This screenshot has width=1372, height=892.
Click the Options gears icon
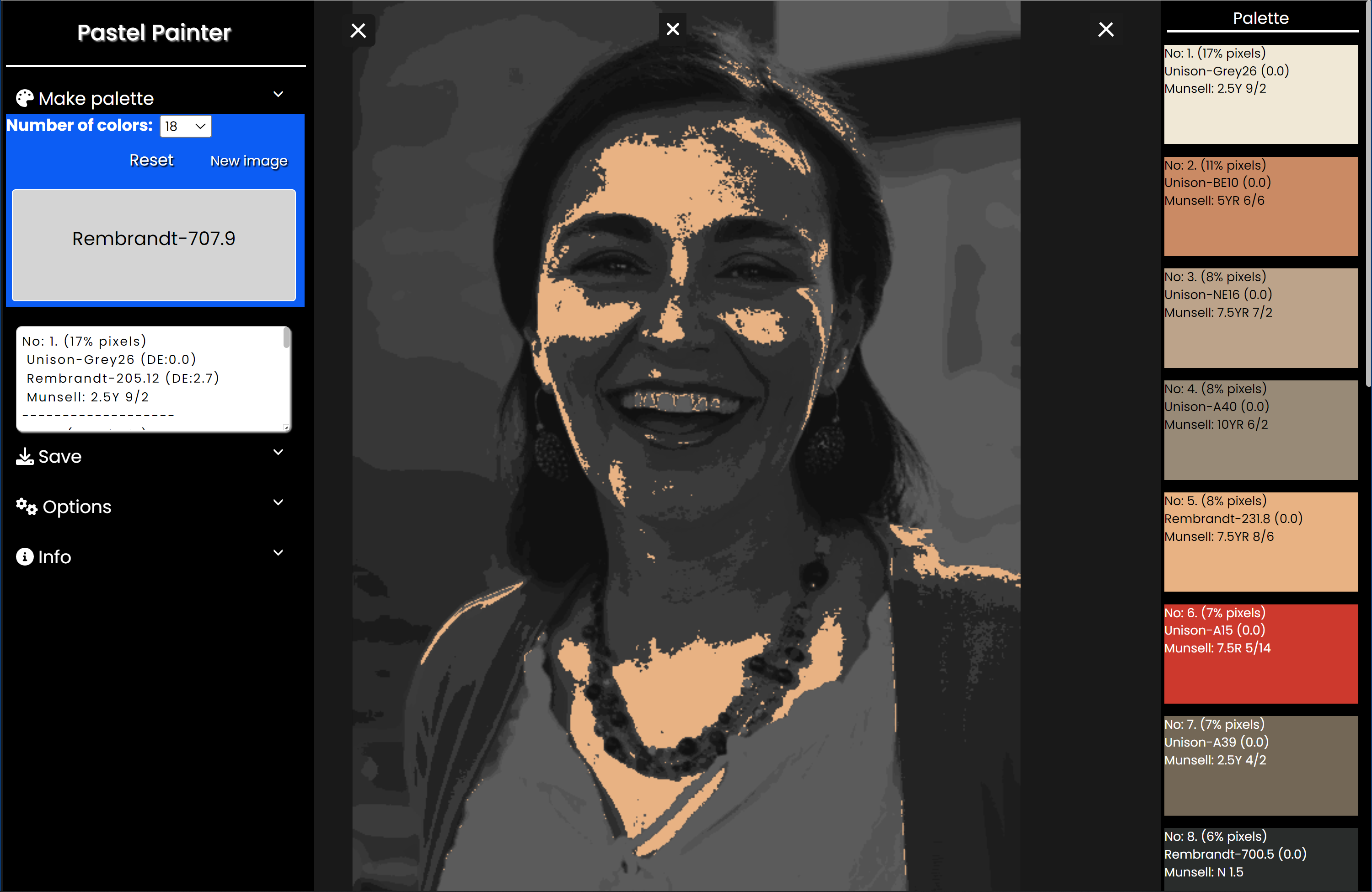coord(27,507)
